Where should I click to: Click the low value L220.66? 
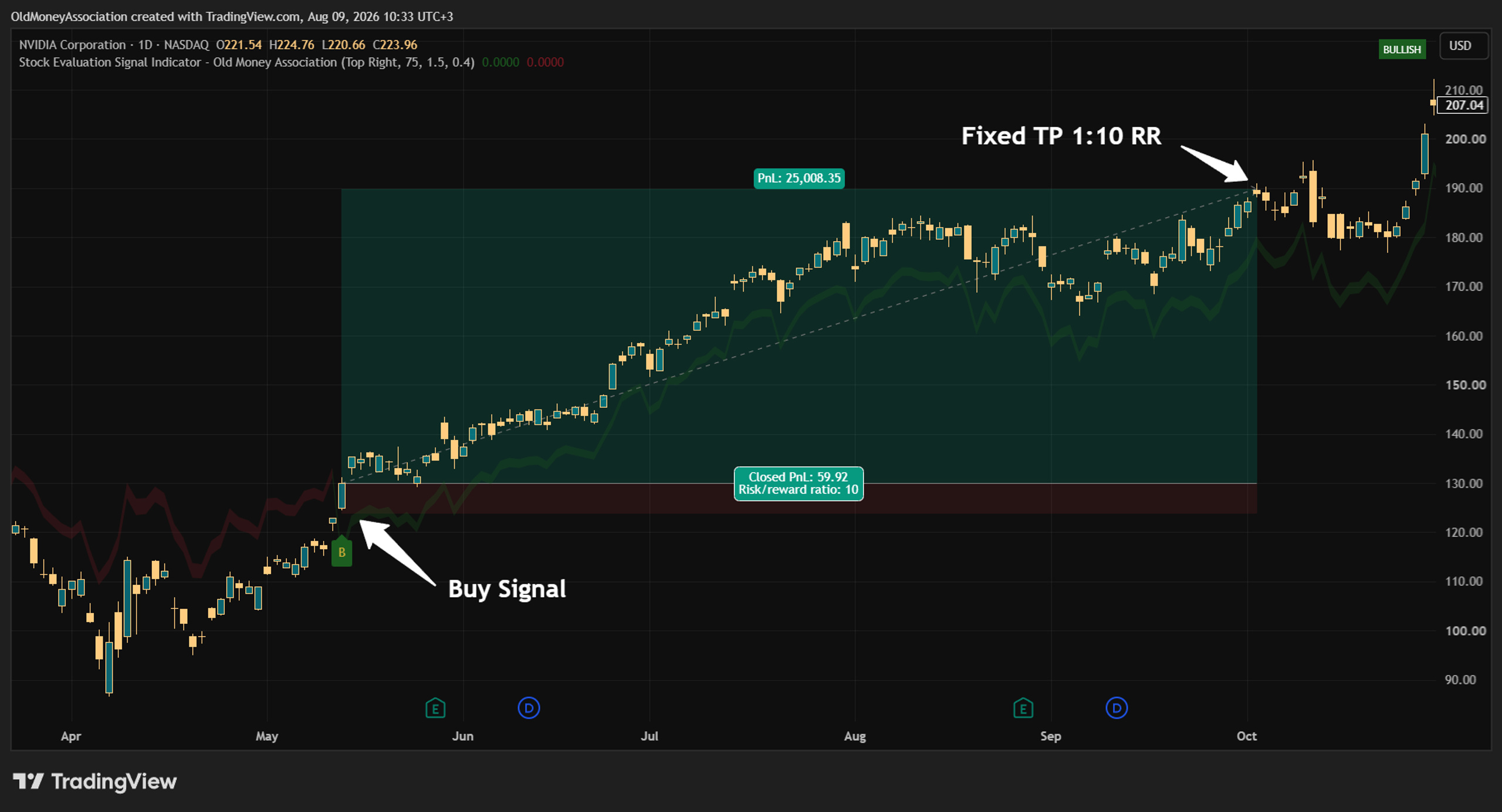[343, 45]
